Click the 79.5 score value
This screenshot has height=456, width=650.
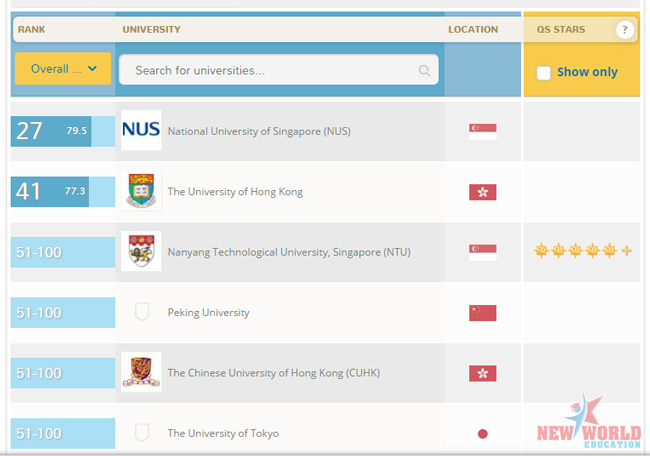[x=77, y=131]
